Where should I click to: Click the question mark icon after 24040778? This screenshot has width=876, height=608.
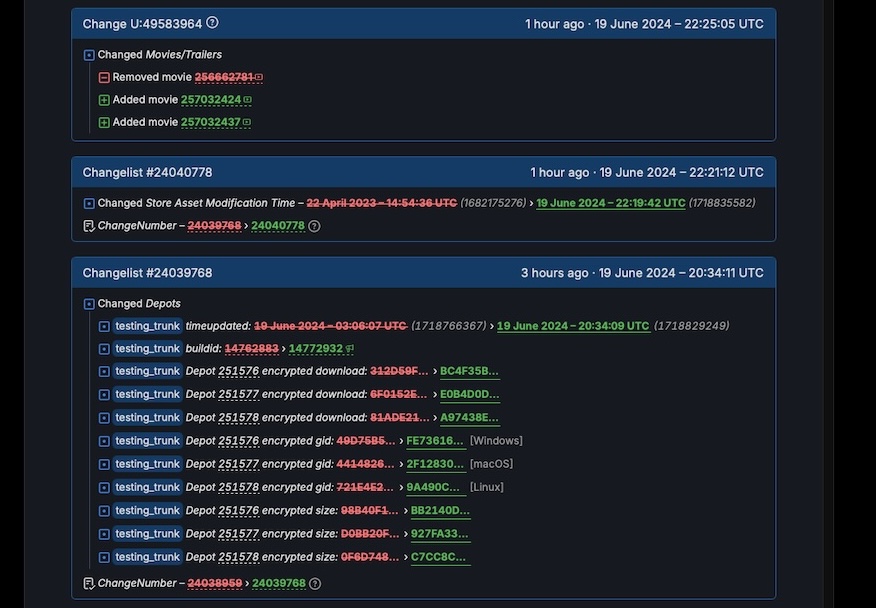[x=314, y=226]
